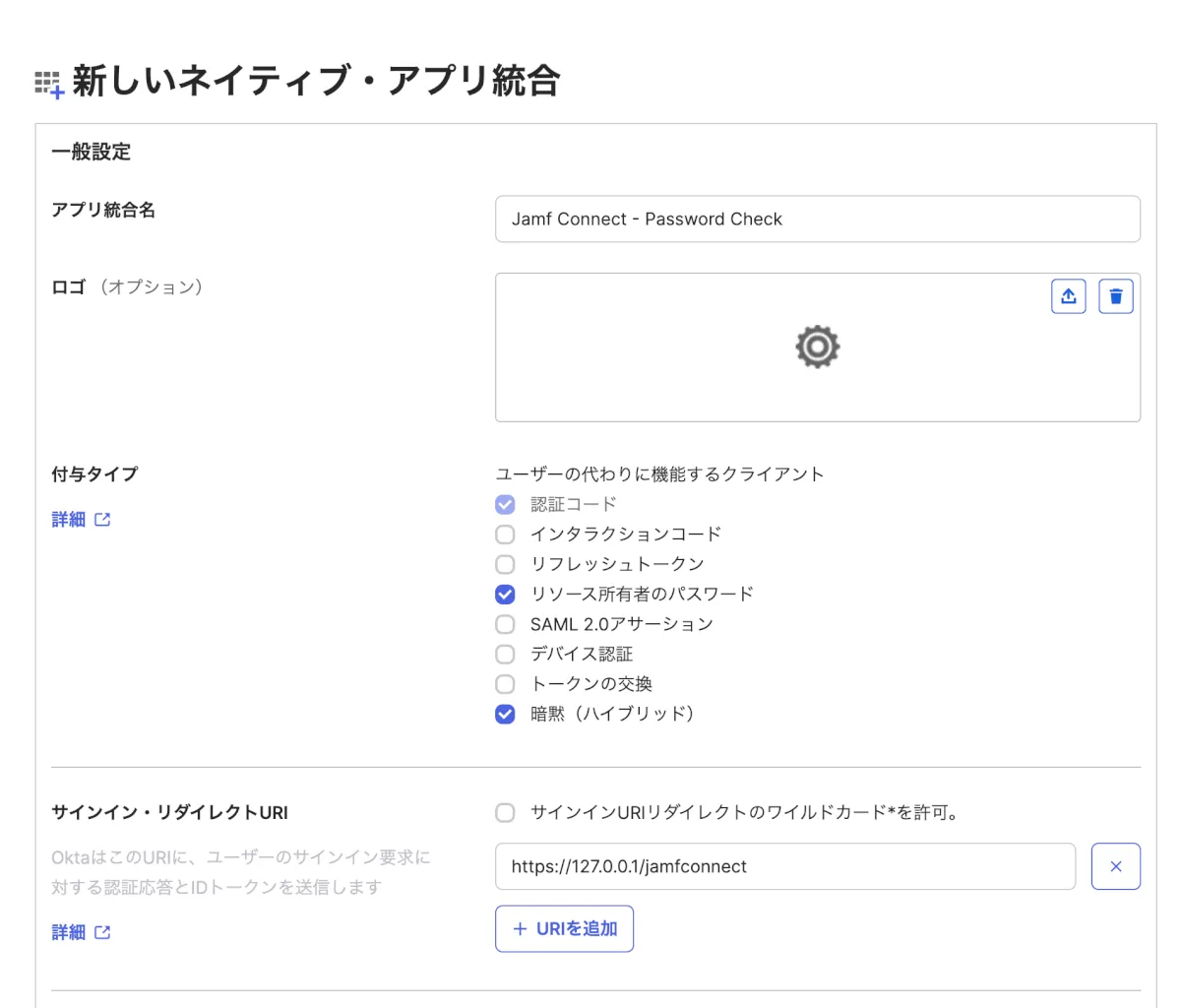Click the external link icon beside 付与タイプ 詳細
The image size is (1181, 1008).
point(102,520)
